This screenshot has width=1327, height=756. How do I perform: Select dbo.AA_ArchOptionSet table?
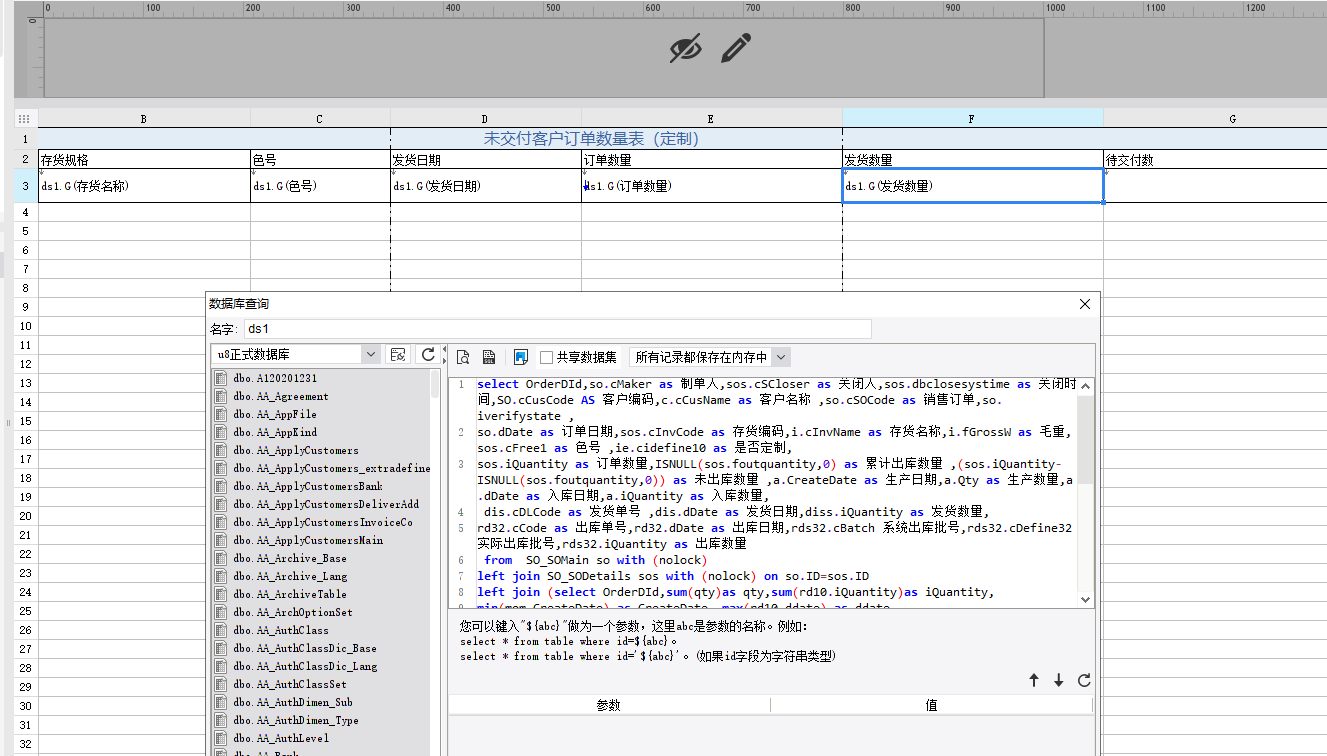[293, 613]
